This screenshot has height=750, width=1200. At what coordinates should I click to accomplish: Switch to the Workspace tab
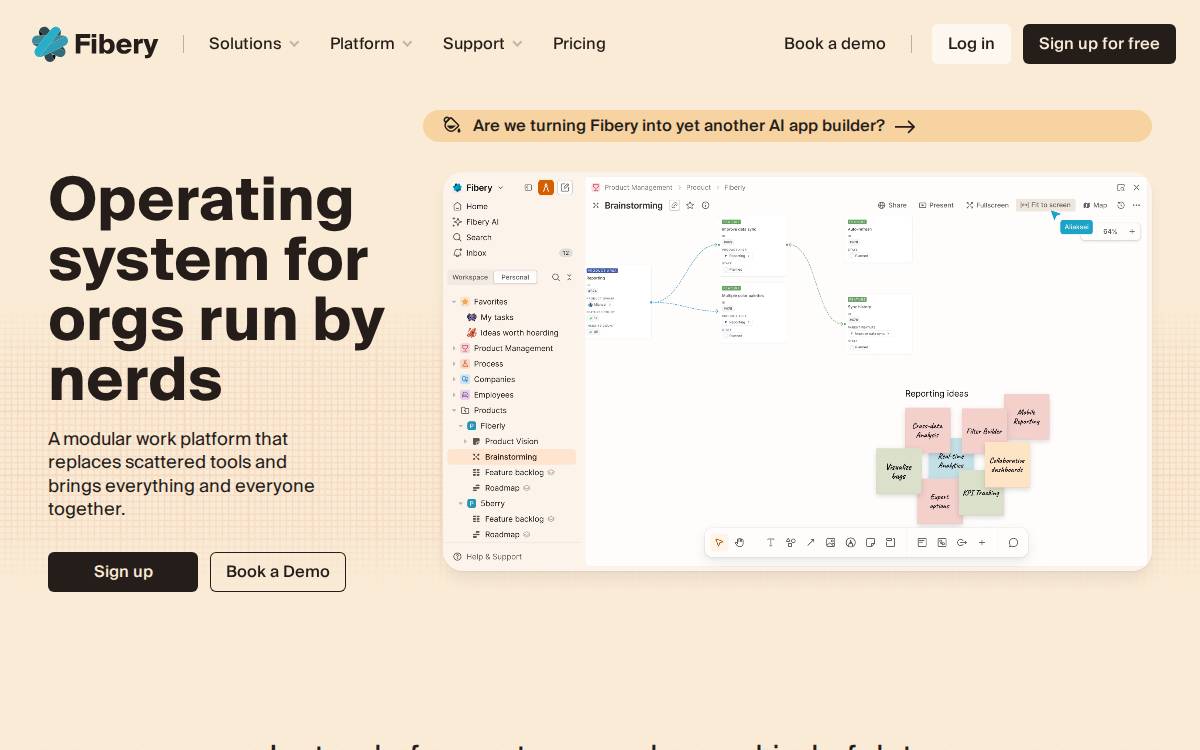[x=470, y=277]
